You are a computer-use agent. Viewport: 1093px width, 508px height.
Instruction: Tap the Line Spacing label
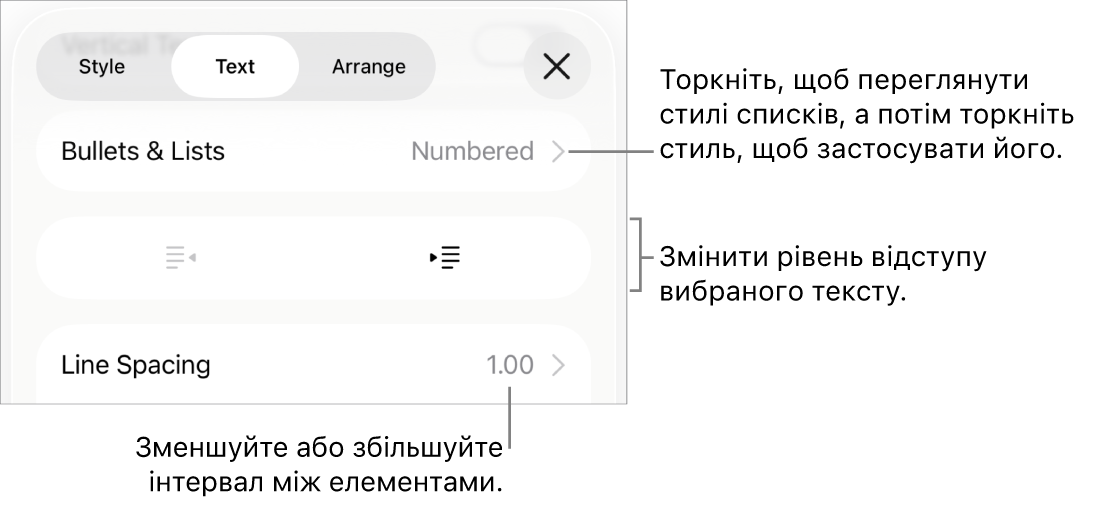pyautogui.click(x=136, y=365)
